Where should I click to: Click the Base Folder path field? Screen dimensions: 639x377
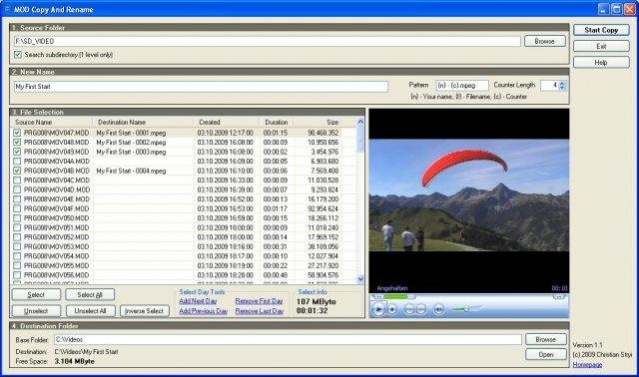pos(288,340)
